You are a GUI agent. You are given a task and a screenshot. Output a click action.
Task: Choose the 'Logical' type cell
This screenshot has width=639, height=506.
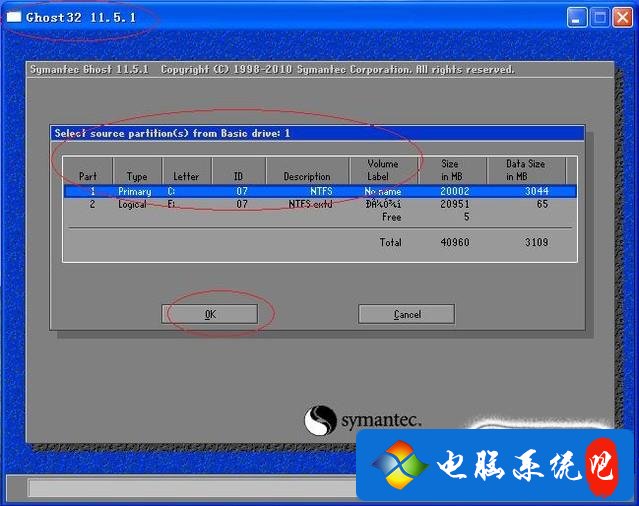(x=132, y=204)
